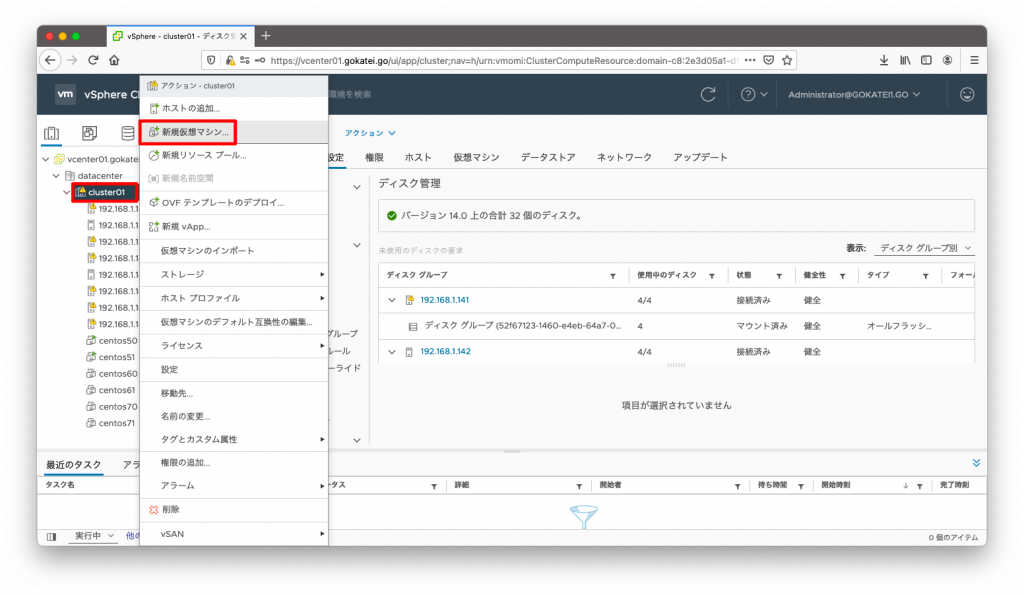Switch to the VMs and Templates inventory view
Viewport: 1024px width, 595px height.
point(89,132)
